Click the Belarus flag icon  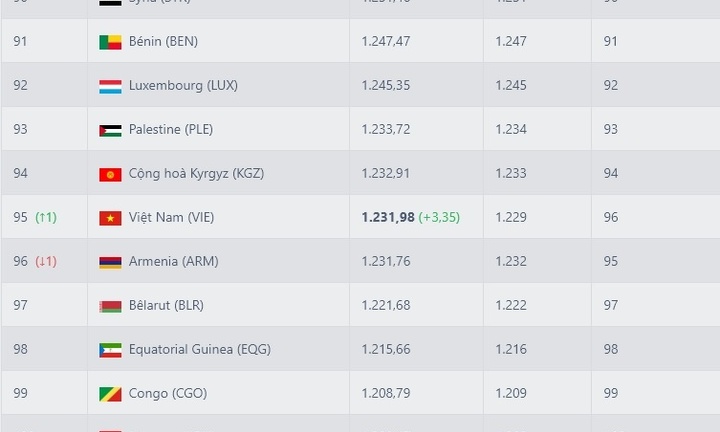pyautogui.click(x=110, y=306)
